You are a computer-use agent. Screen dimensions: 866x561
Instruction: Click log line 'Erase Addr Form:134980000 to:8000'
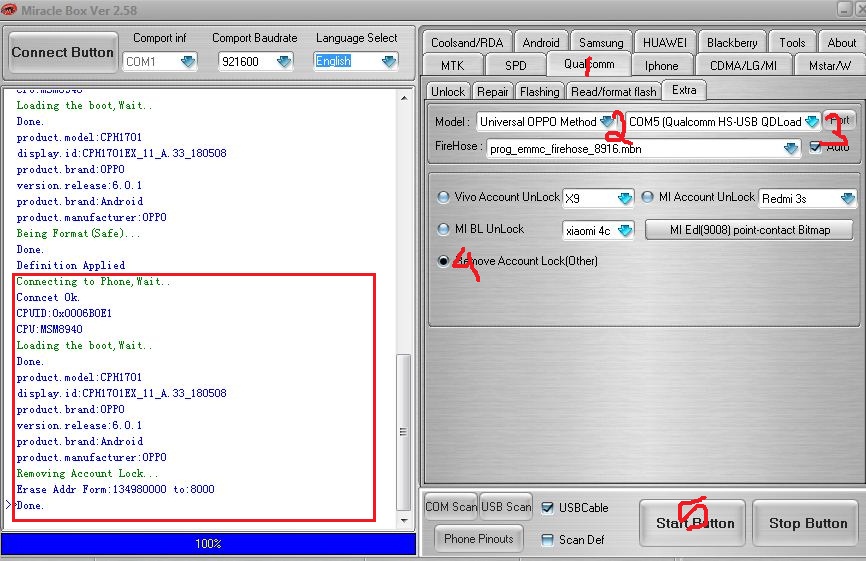point(115,489)
